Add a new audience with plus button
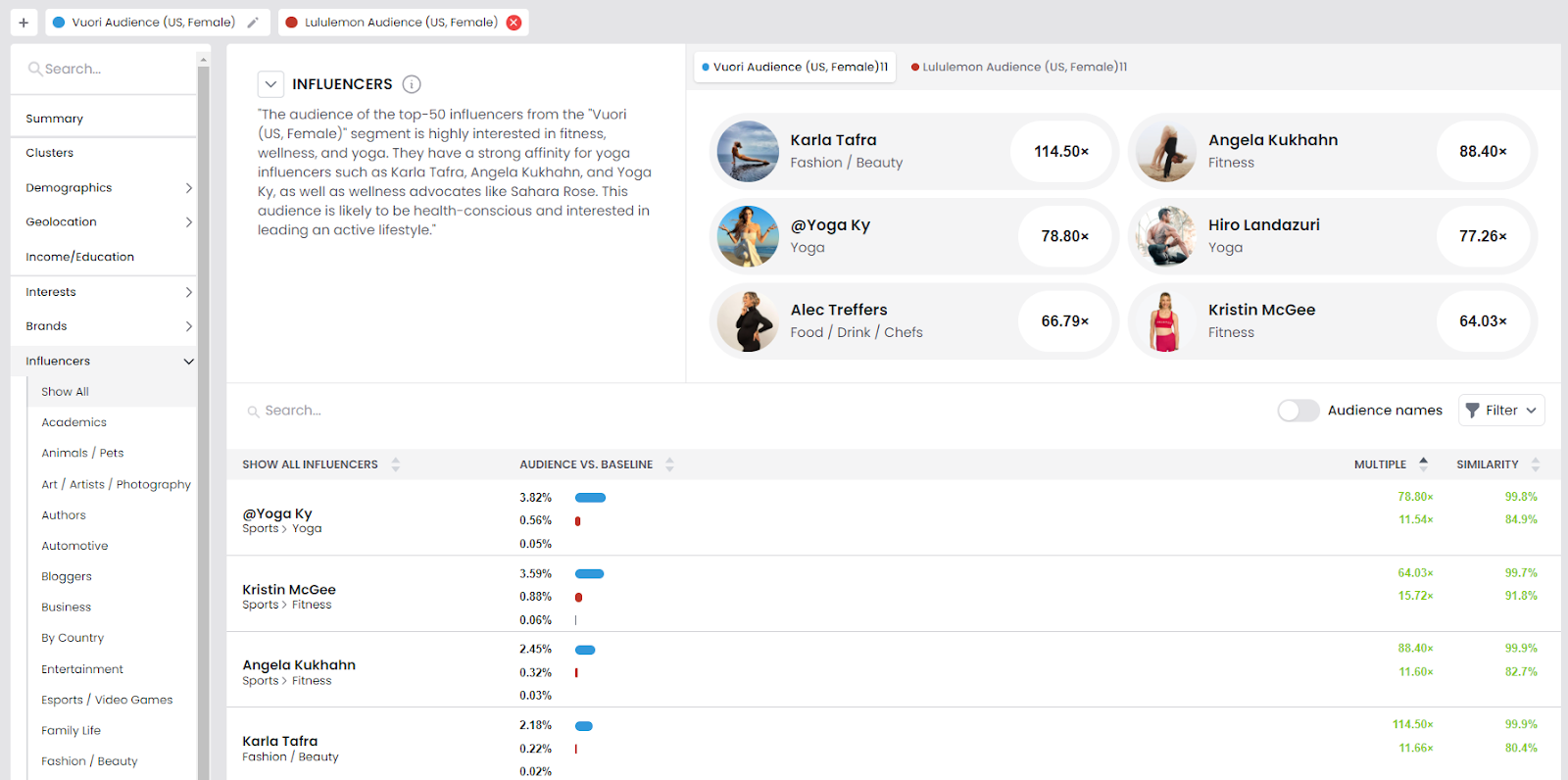Image resolution: width=1568 pixels, height=780 pixels. click(24, 23)
